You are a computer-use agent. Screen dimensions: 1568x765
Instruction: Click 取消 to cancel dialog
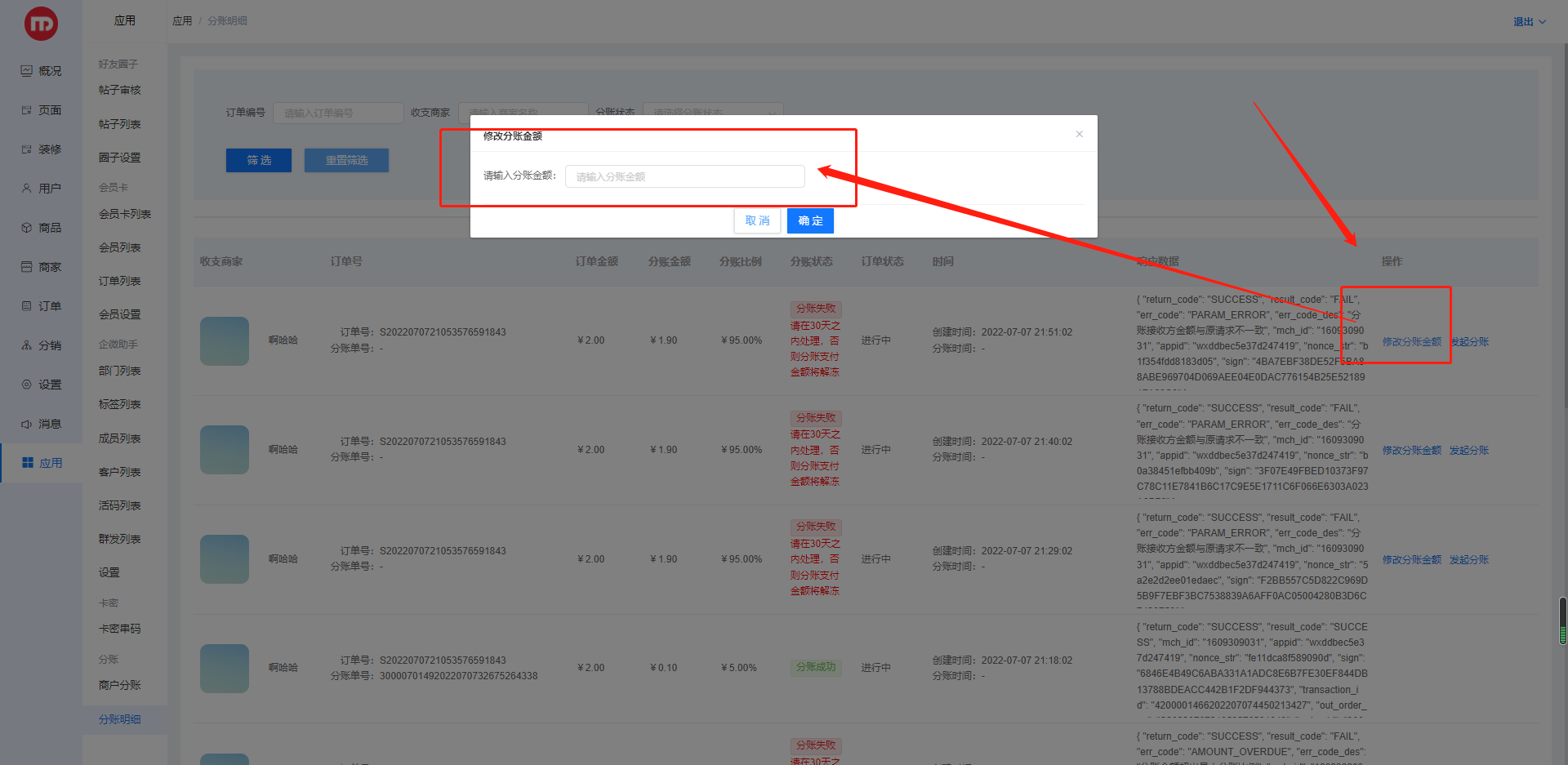point(757,220)
